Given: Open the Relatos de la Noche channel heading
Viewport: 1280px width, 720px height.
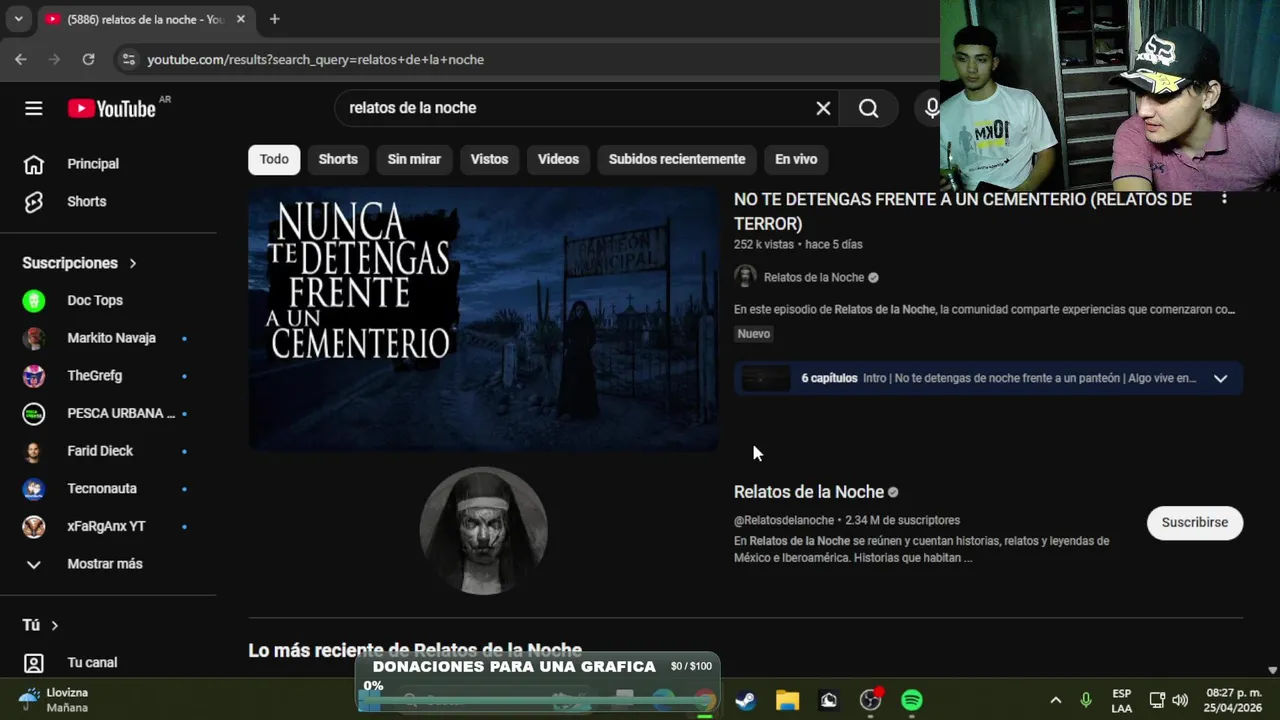Looking at the screenshot, I should pos(809,492).
